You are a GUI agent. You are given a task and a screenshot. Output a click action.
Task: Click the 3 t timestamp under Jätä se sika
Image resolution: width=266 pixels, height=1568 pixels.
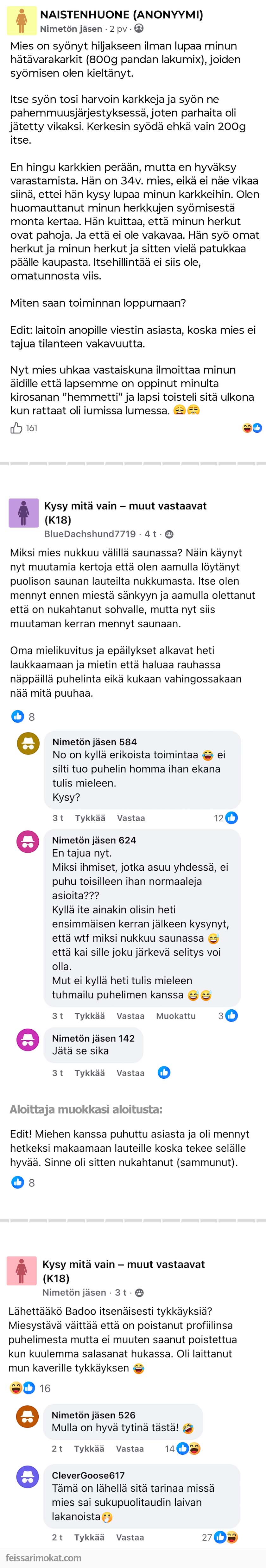tap(59, 1073)
